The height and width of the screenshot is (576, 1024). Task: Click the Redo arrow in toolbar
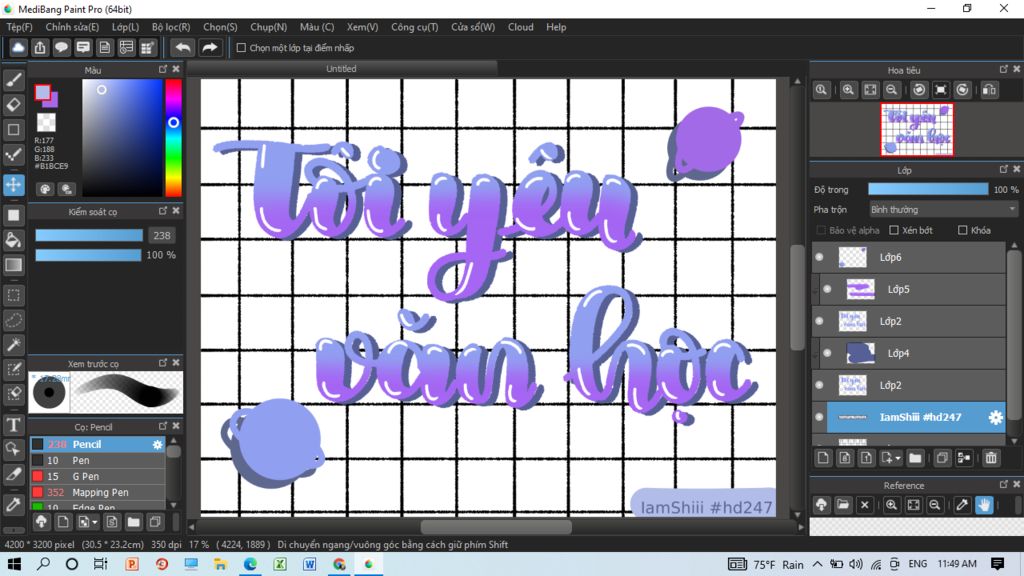click(210, 48)
